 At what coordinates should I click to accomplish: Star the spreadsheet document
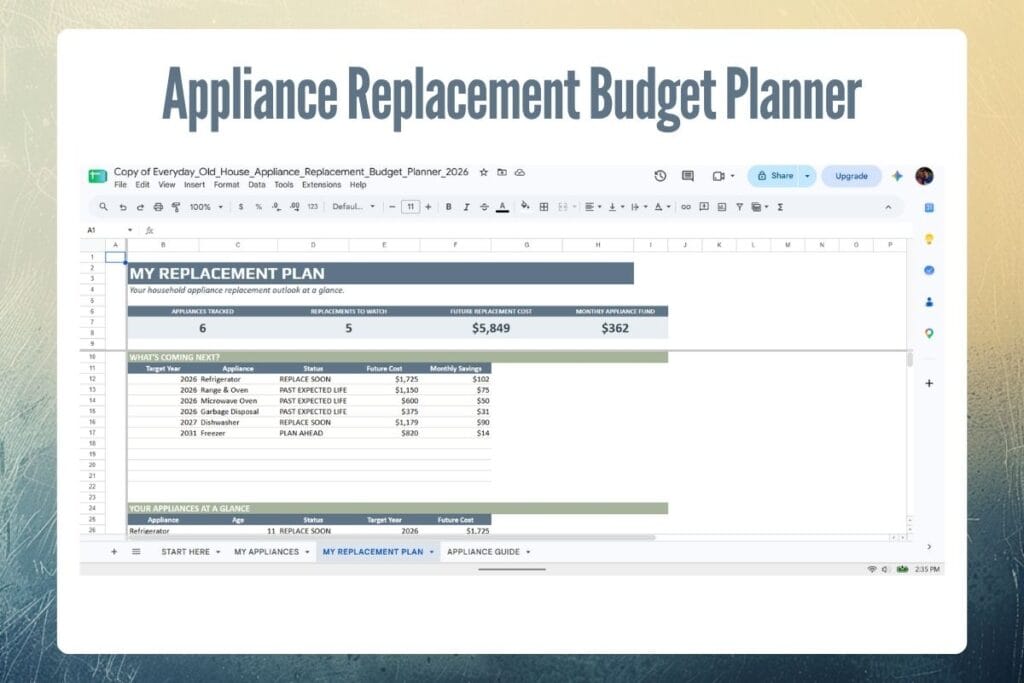pos(484,172)
